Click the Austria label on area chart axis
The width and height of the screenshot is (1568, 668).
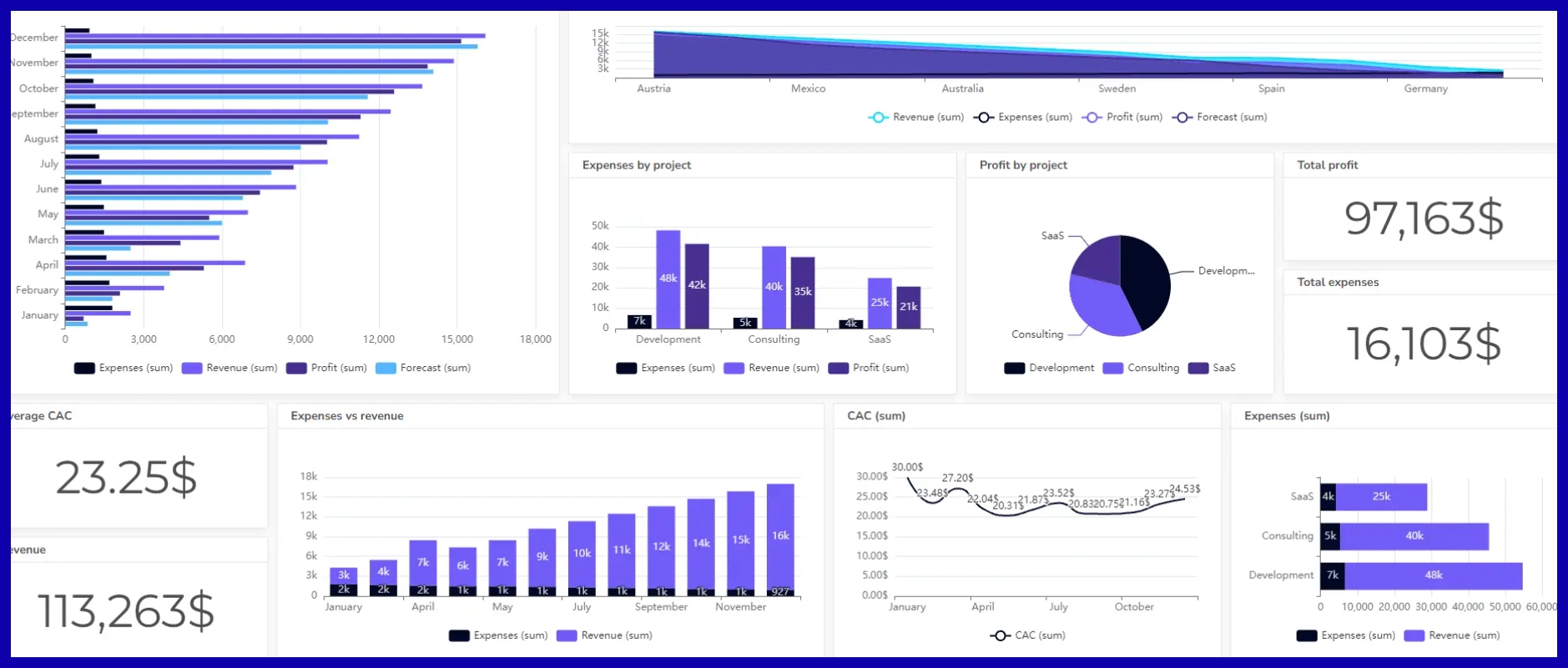pyautogui.click(x=653, y=88)
